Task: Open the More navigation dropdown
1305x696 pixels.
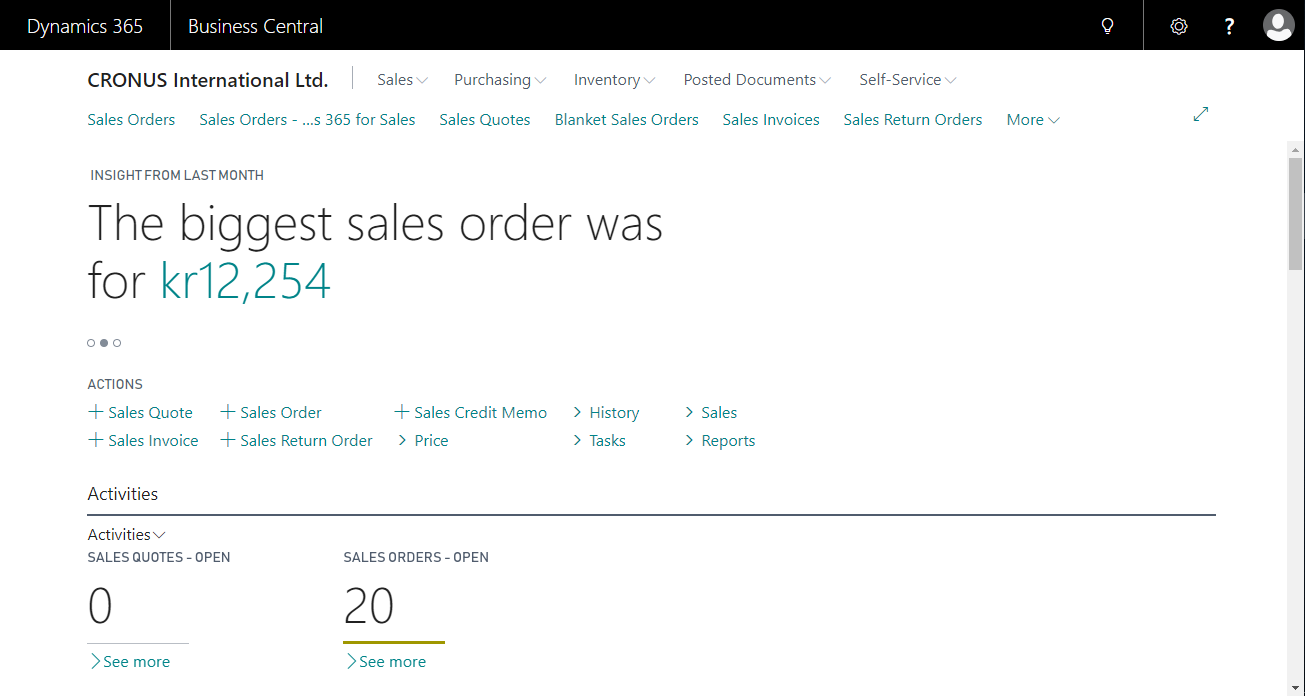Action: pos(1033,120)
